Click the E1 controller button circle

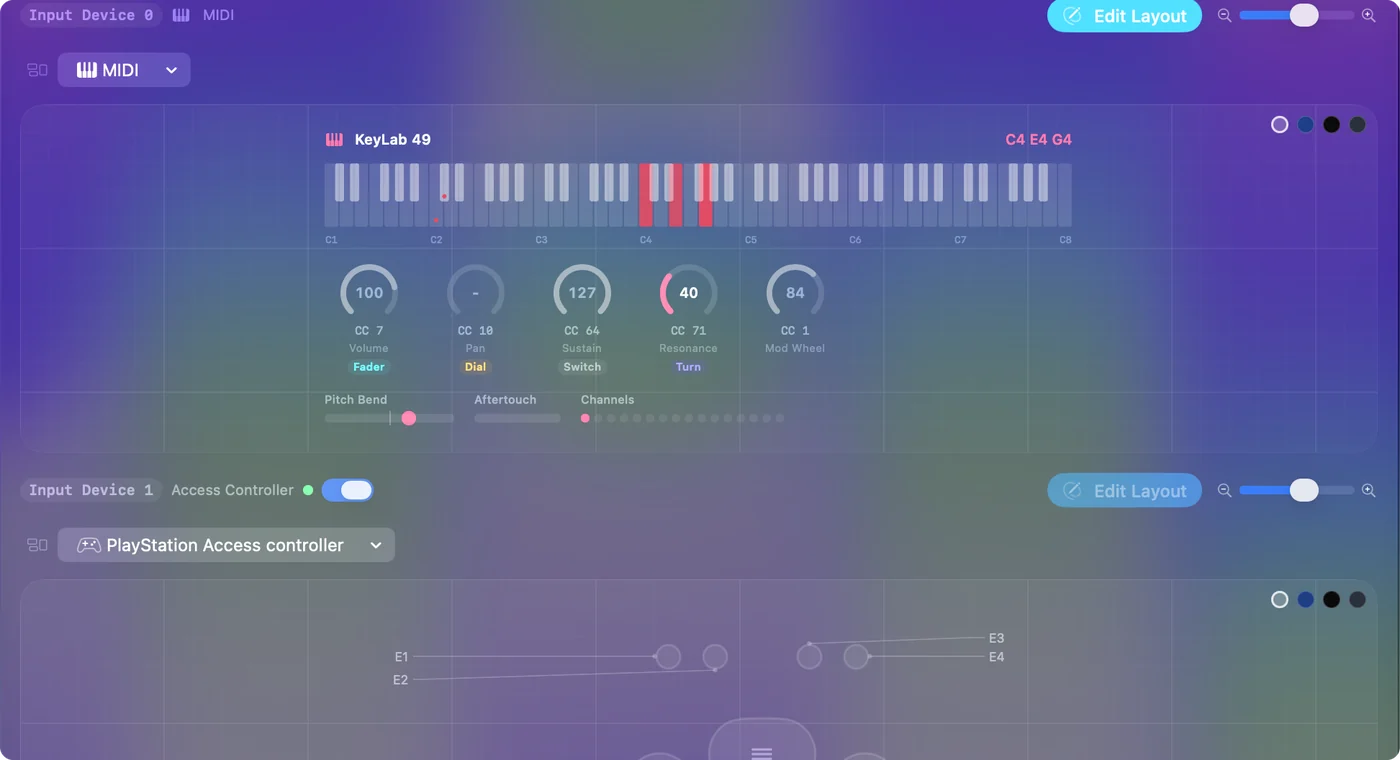pos(668,657)
